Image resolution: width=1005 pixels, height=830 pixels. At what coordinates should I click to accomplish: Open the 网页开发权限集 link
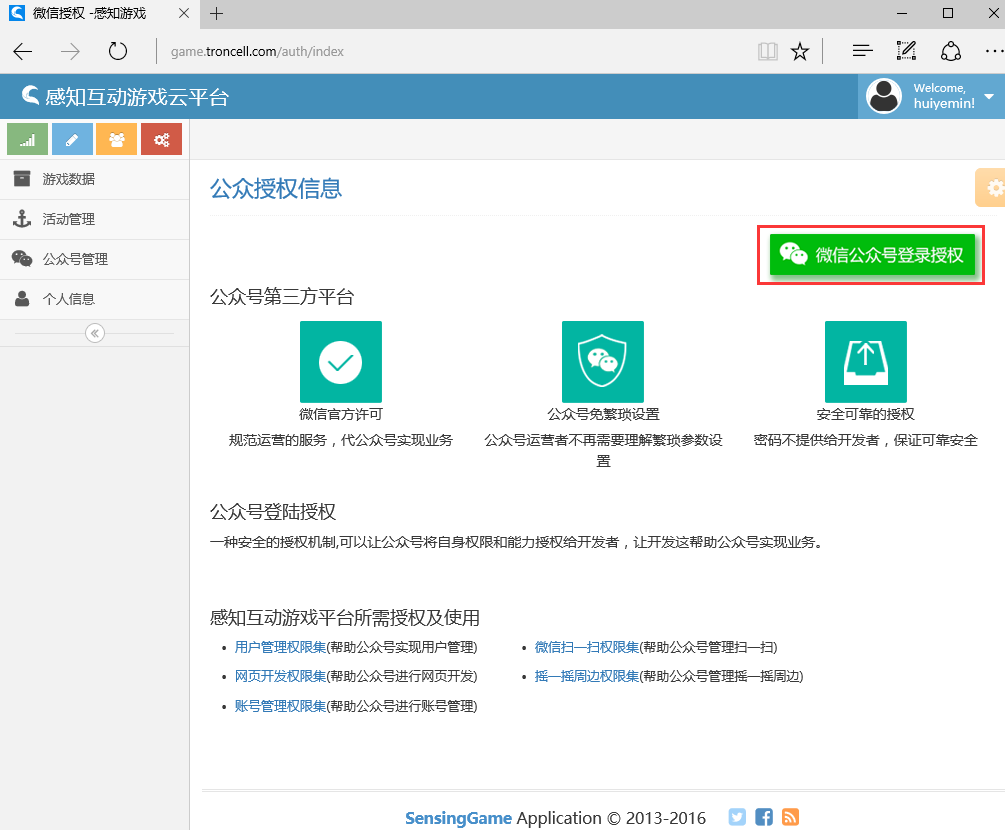pyautogui.click(x=280, y=677)
